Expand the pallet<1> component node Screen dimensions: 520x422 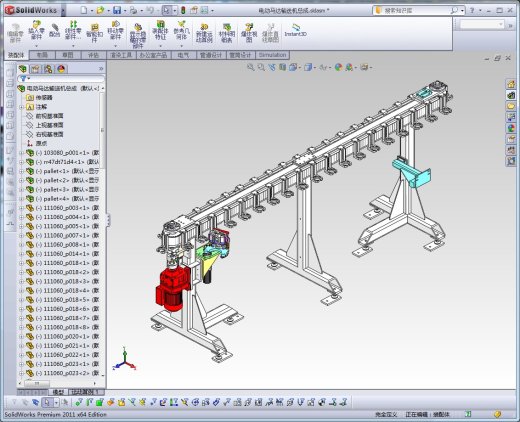21,171
